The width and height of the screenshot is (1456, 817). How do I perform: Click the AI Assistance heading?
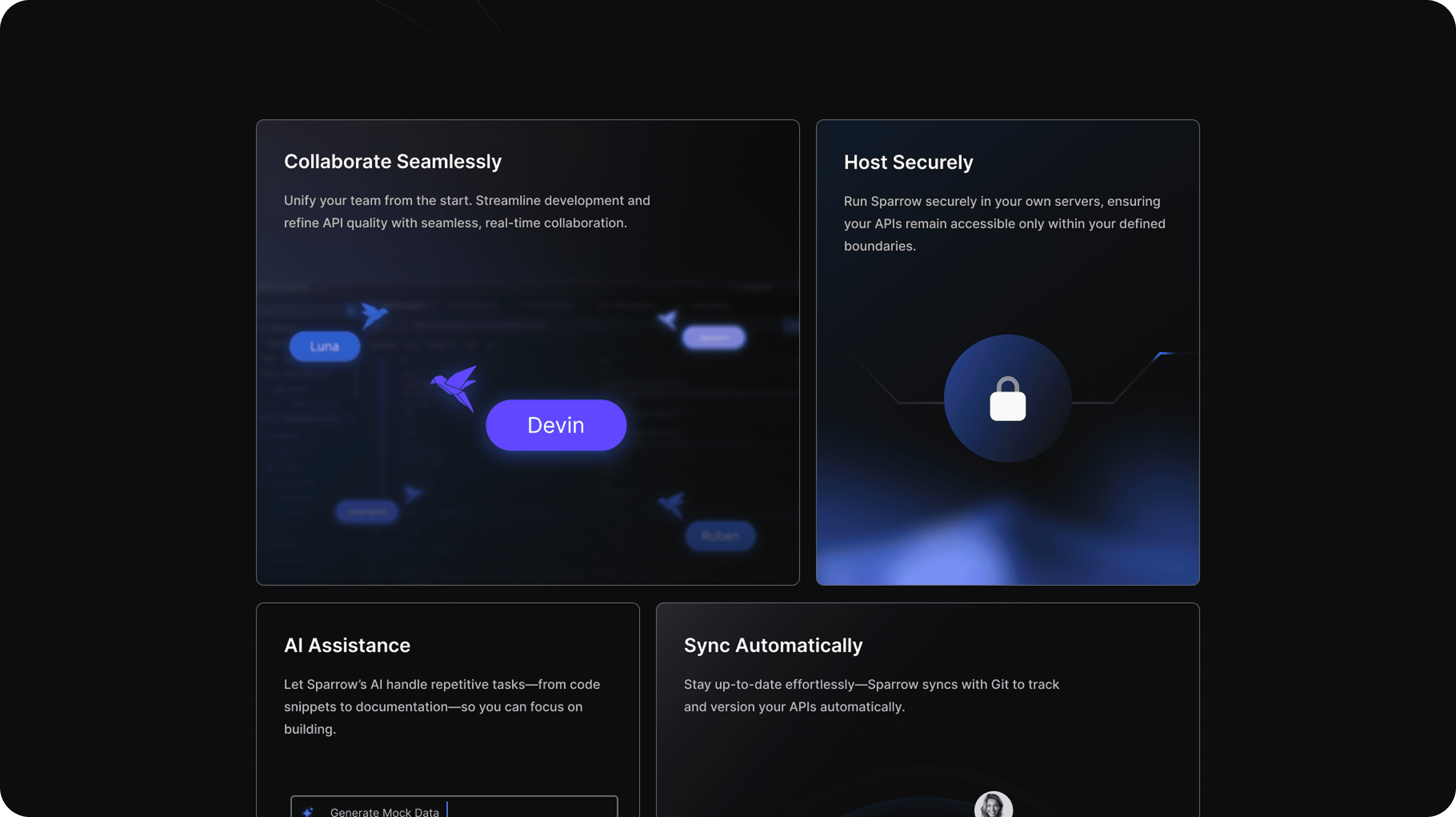coord(347,645)
